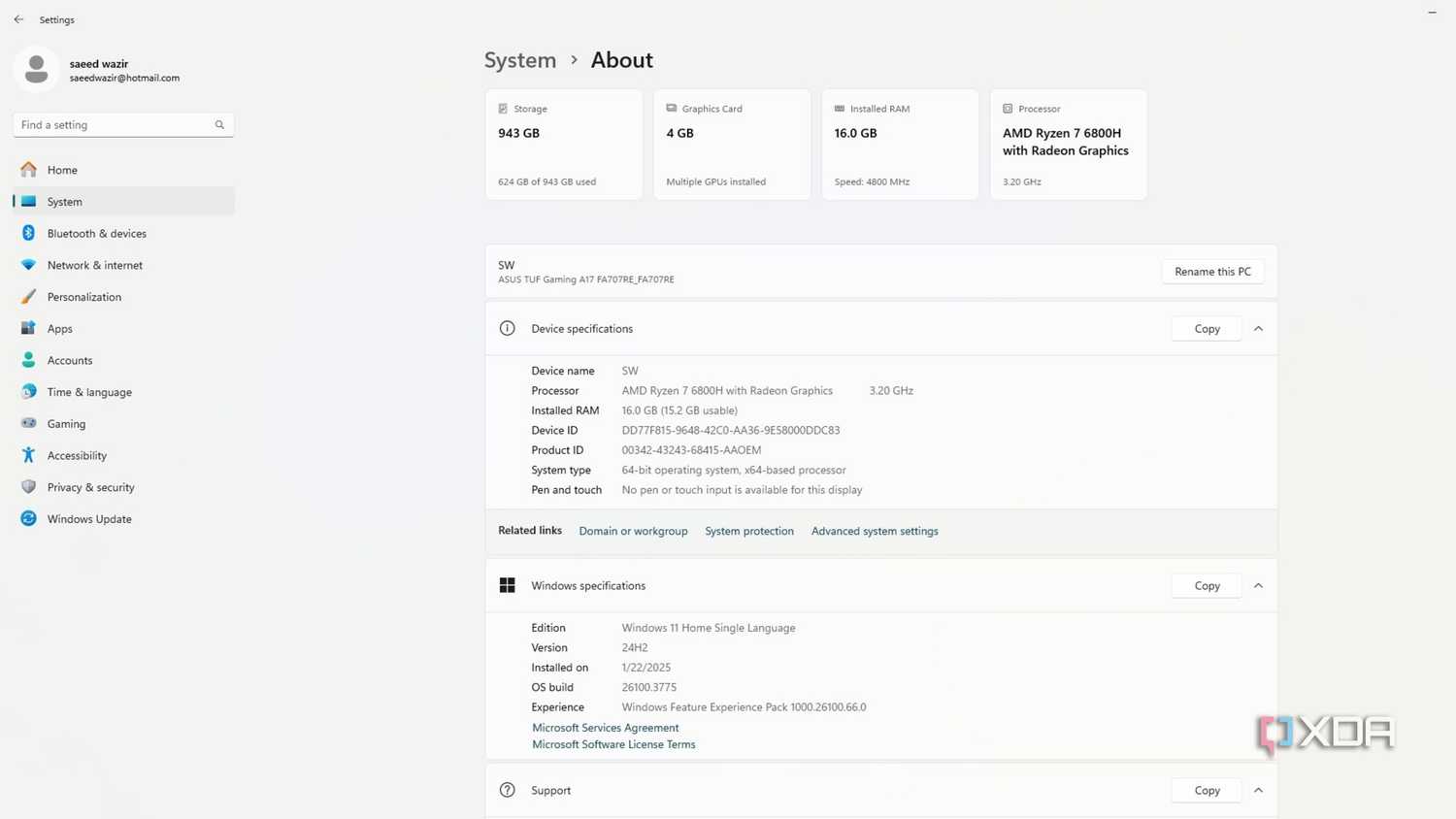Open Time & language settings

coord(123,392)
